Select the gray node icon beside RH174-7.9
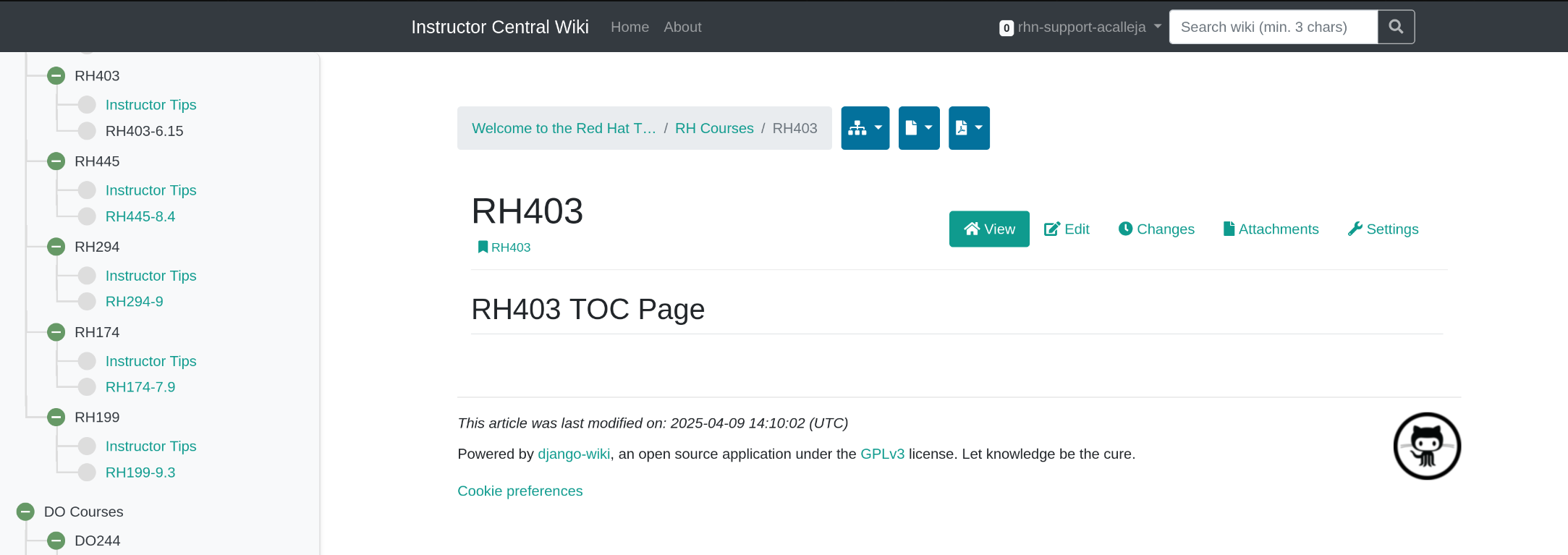1568x555 pixels. (x=87, y=386)
